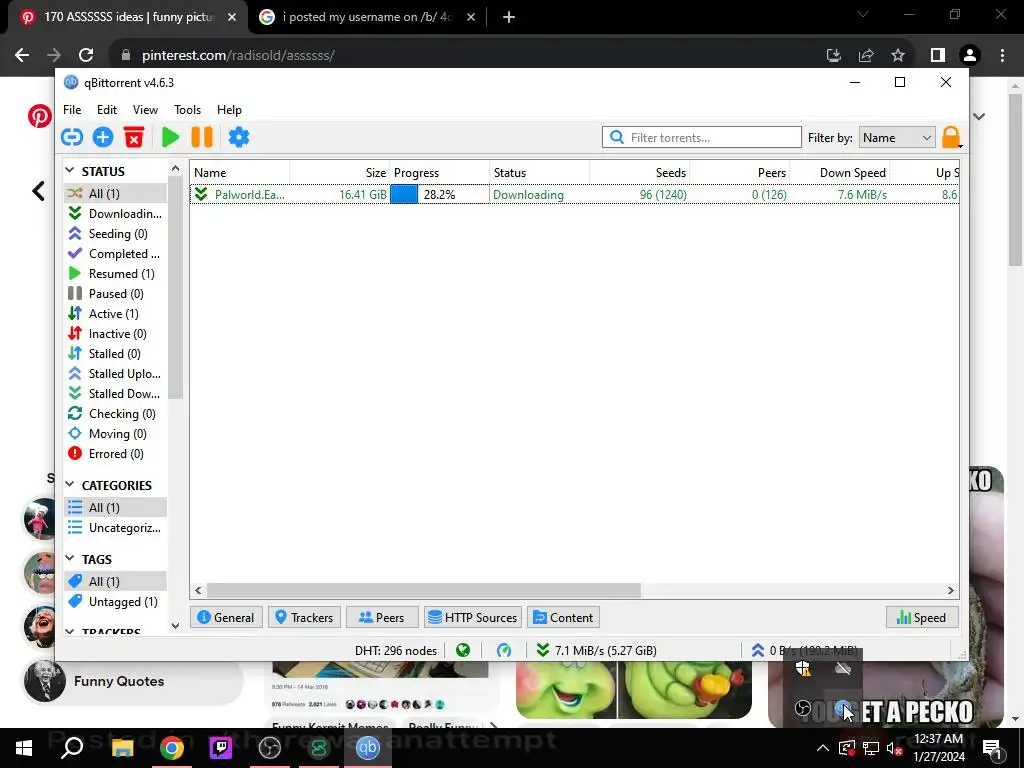Click the orange Pause toolbar icon

point(202,137)
